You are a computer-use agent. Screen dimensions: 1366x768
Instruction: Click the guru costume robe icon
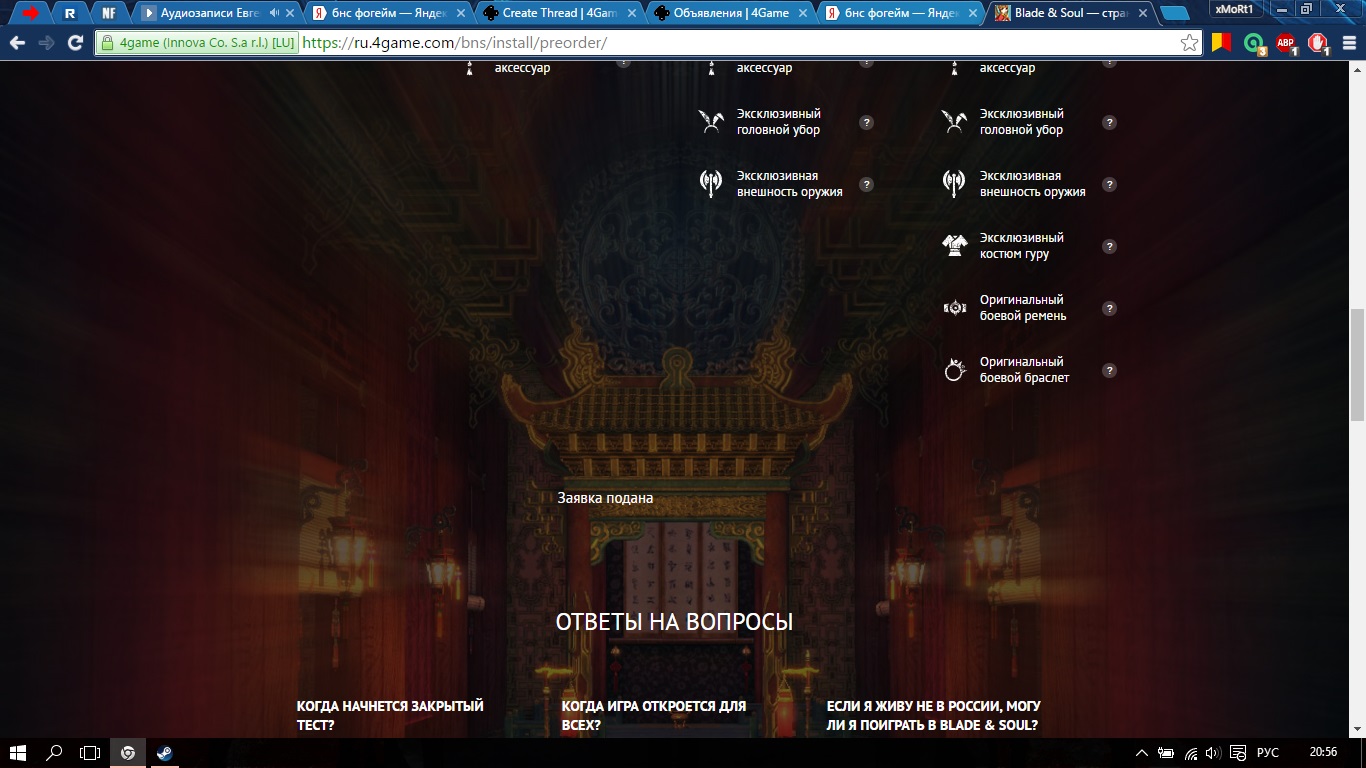955,246
